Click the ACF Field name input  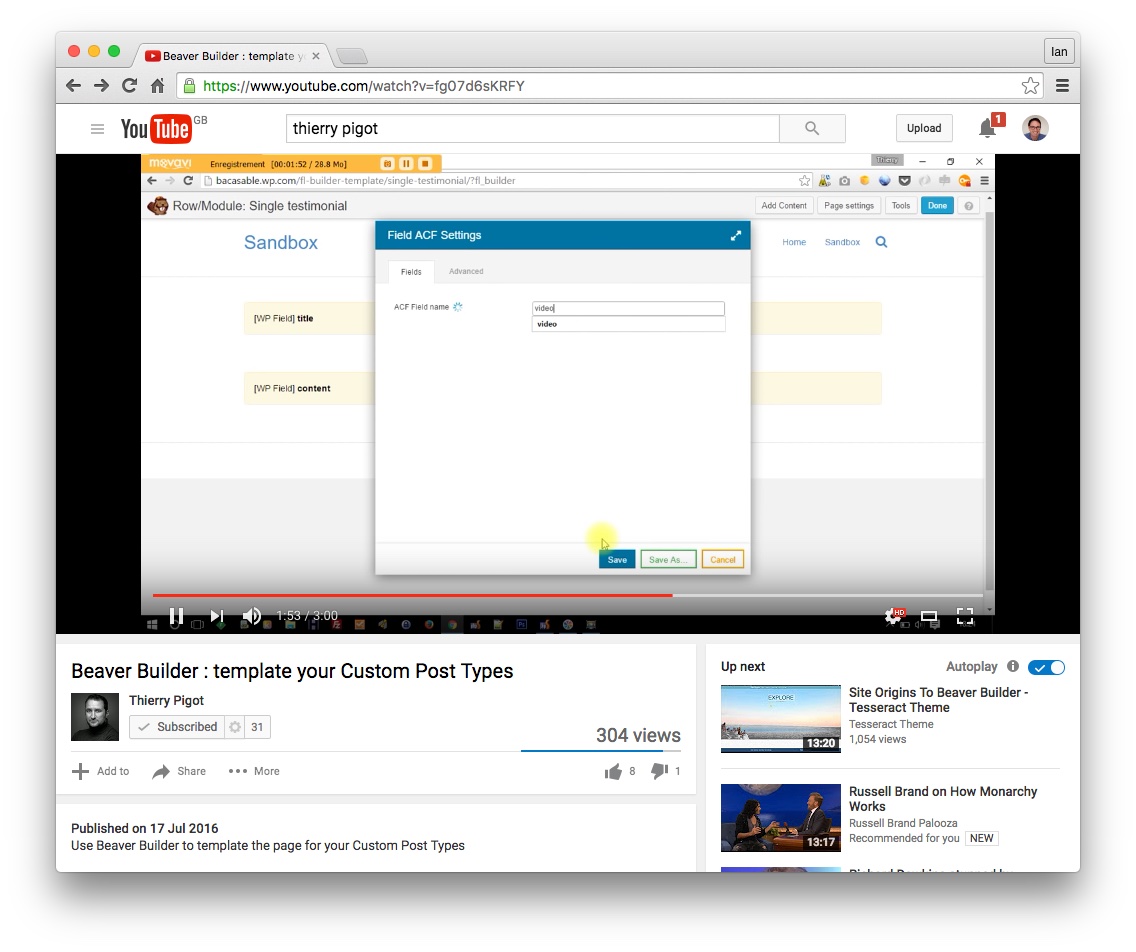(x=628, y=308)
